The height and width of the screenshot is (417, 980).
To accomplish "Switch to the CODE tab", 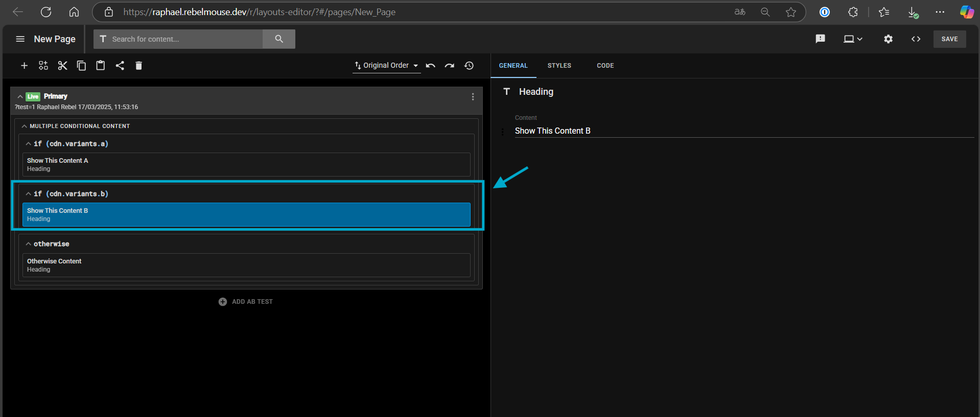I will tap(605, 66).
